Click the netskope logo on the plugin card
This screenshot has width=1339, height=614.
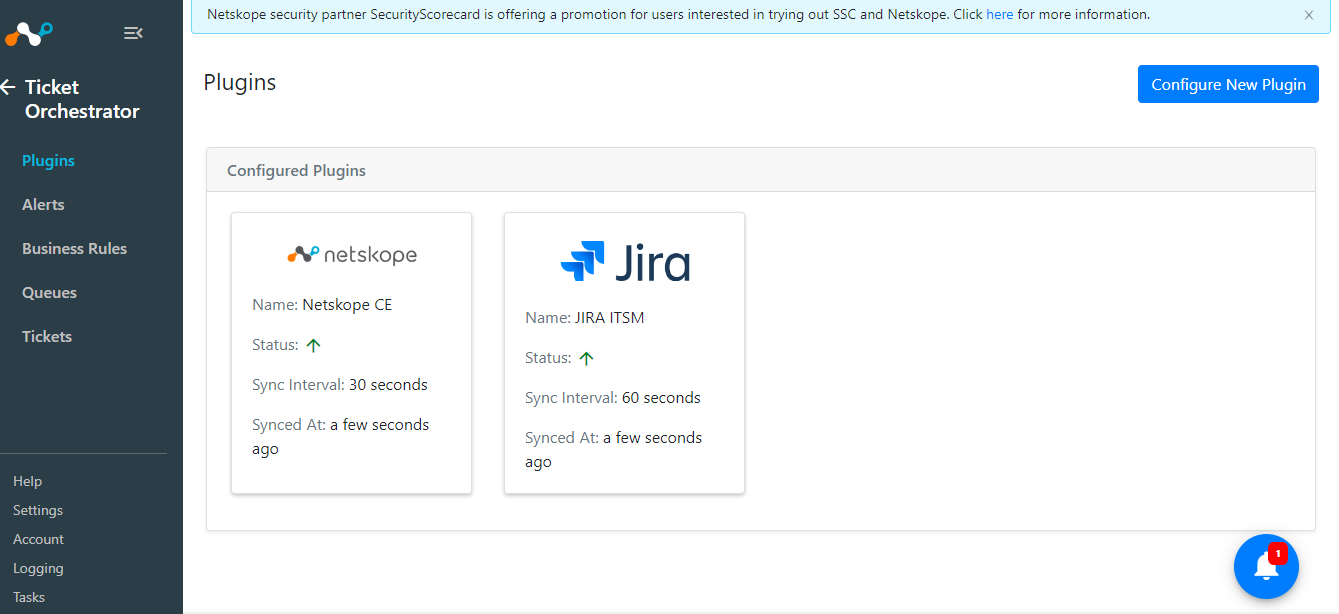352,255
